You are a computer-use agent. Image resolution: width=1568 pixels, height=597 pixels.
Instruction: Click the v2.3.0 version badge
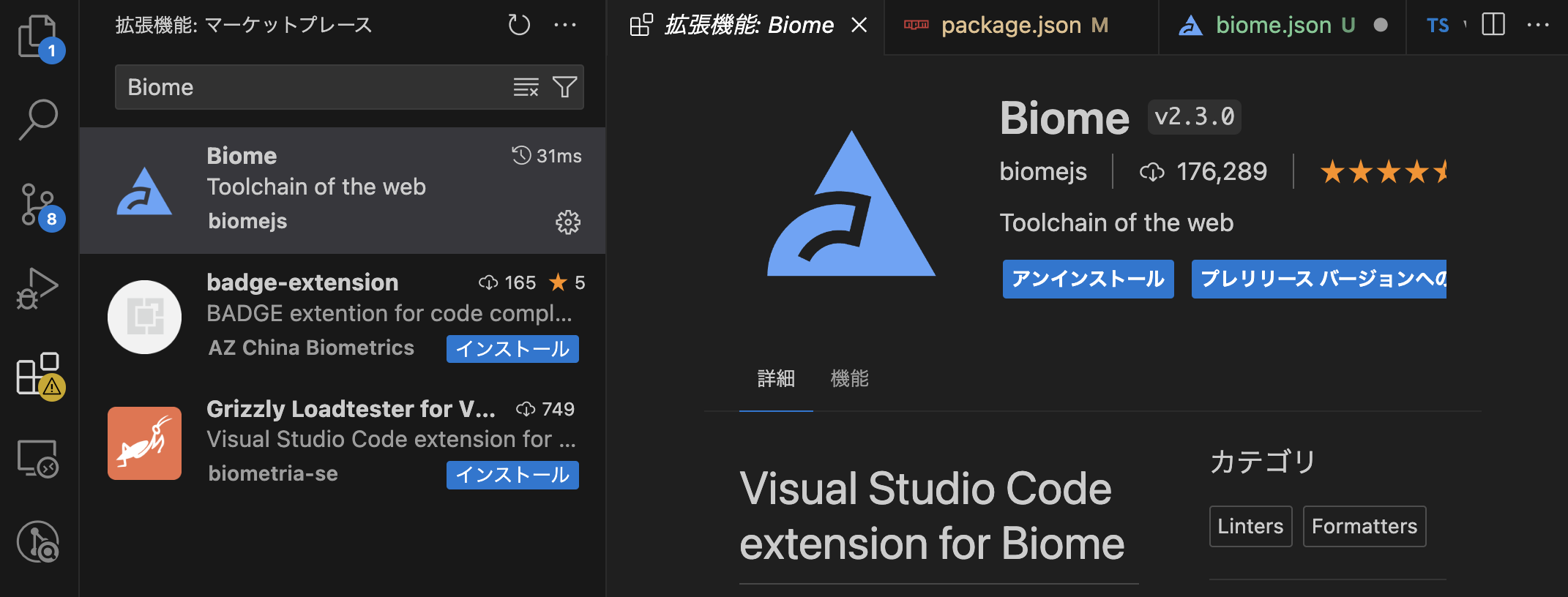[1194, 117]
